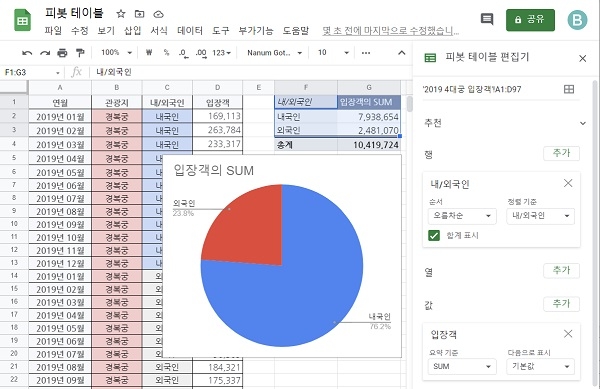600x389 pixels.
Task: Open the 오름차순 order dropdown
Action: [462, 216]
